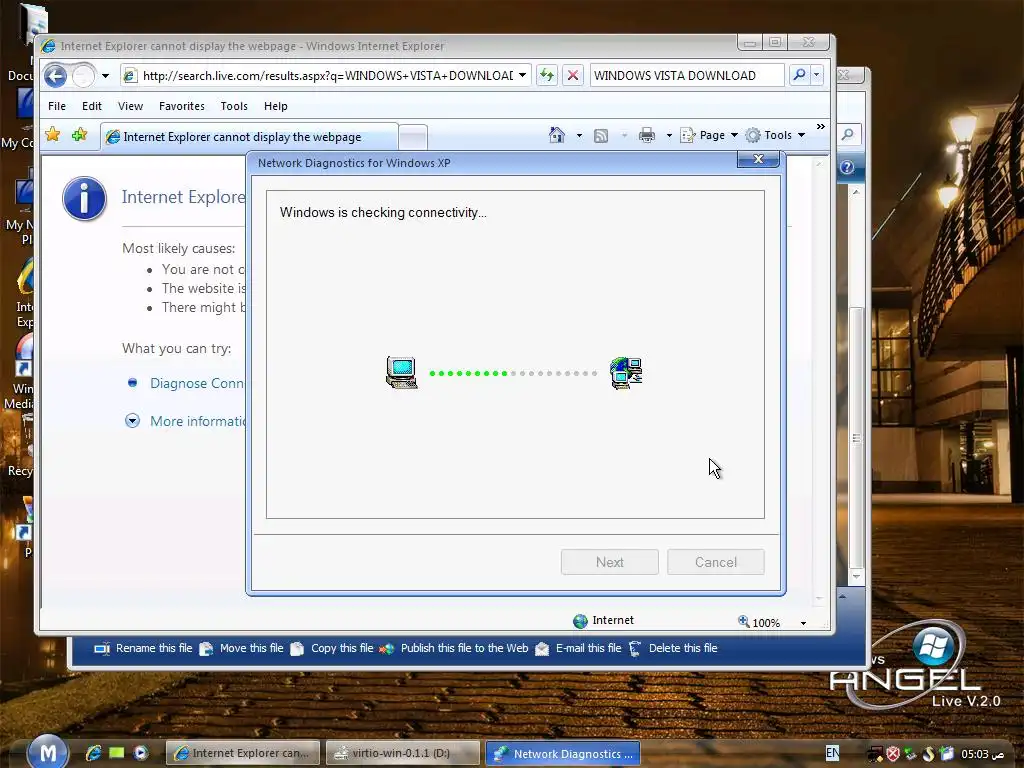The height and width of the screenshot is (768, 1024).
Task: Open the Start menu M orb
Action: (x=48, y=752)
